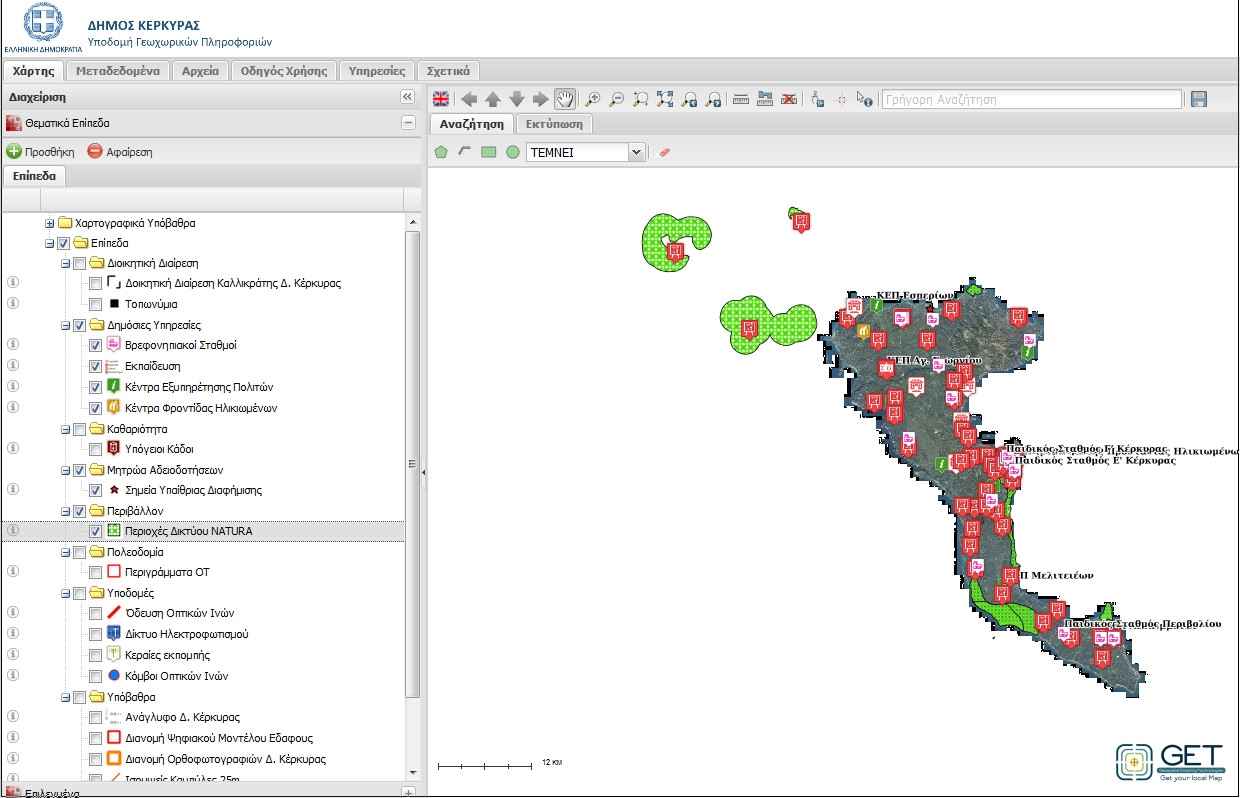Viewport: 1240px width, 798px height.
Task: Collapse the Καθαριότητα group
Action: [65, 429]
